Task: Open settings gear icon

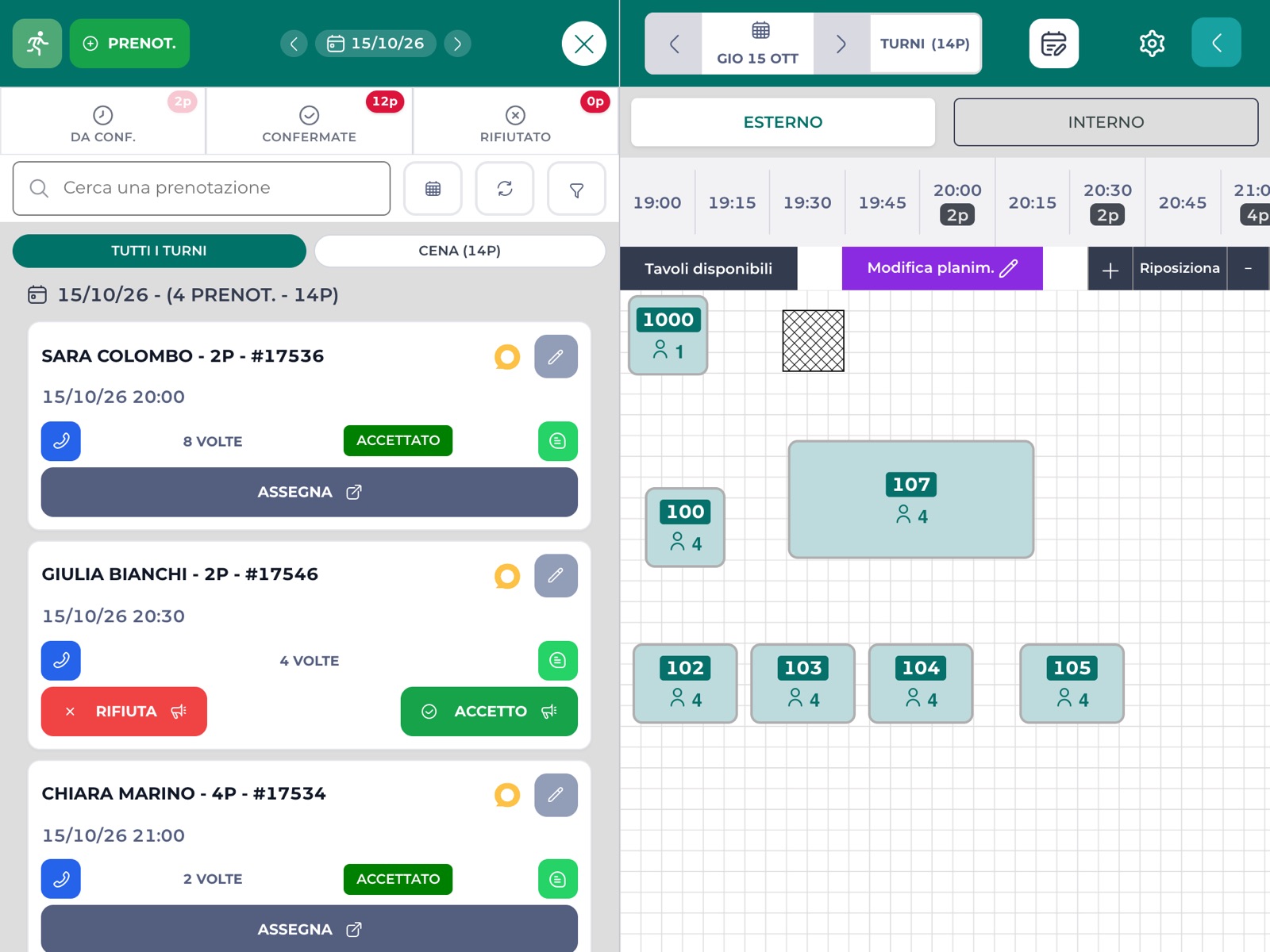Action: click(x=1152, y=44)
